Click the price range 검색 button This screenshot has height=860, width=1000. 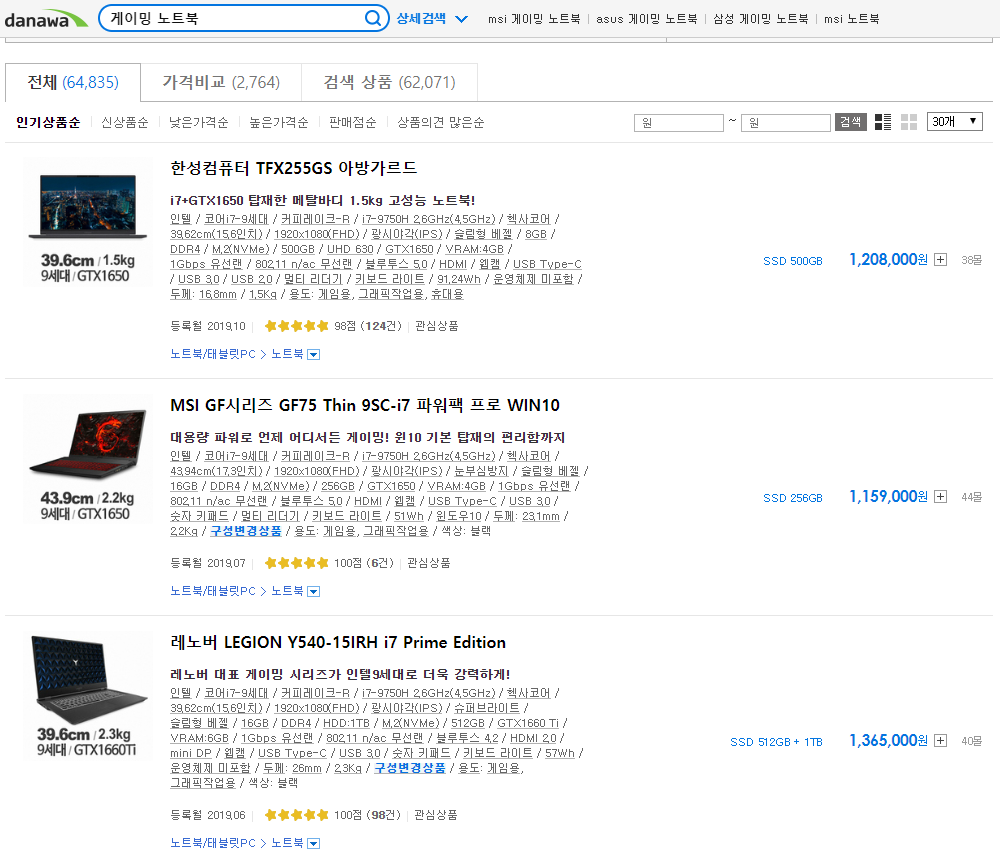[x=851, y=122]
